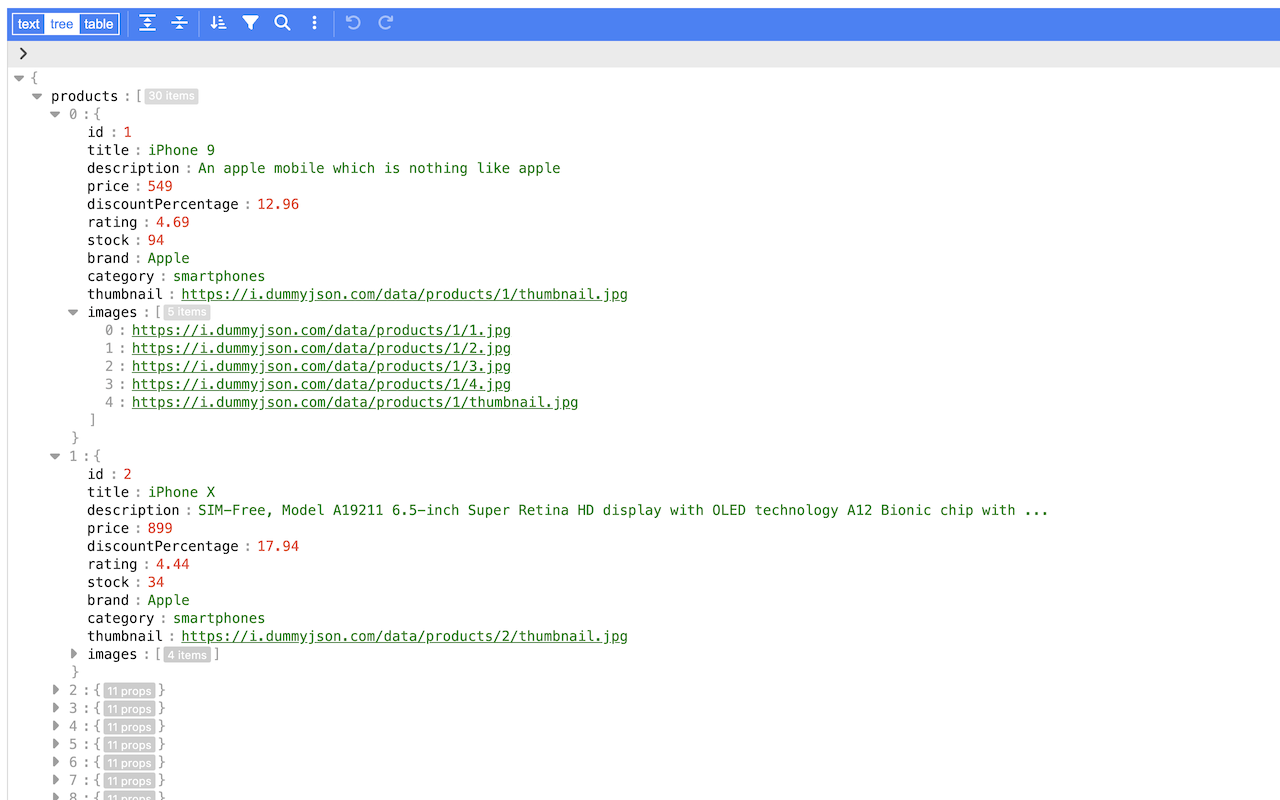
Task: Click the 30 items badge on products
Action: (170, 96)
